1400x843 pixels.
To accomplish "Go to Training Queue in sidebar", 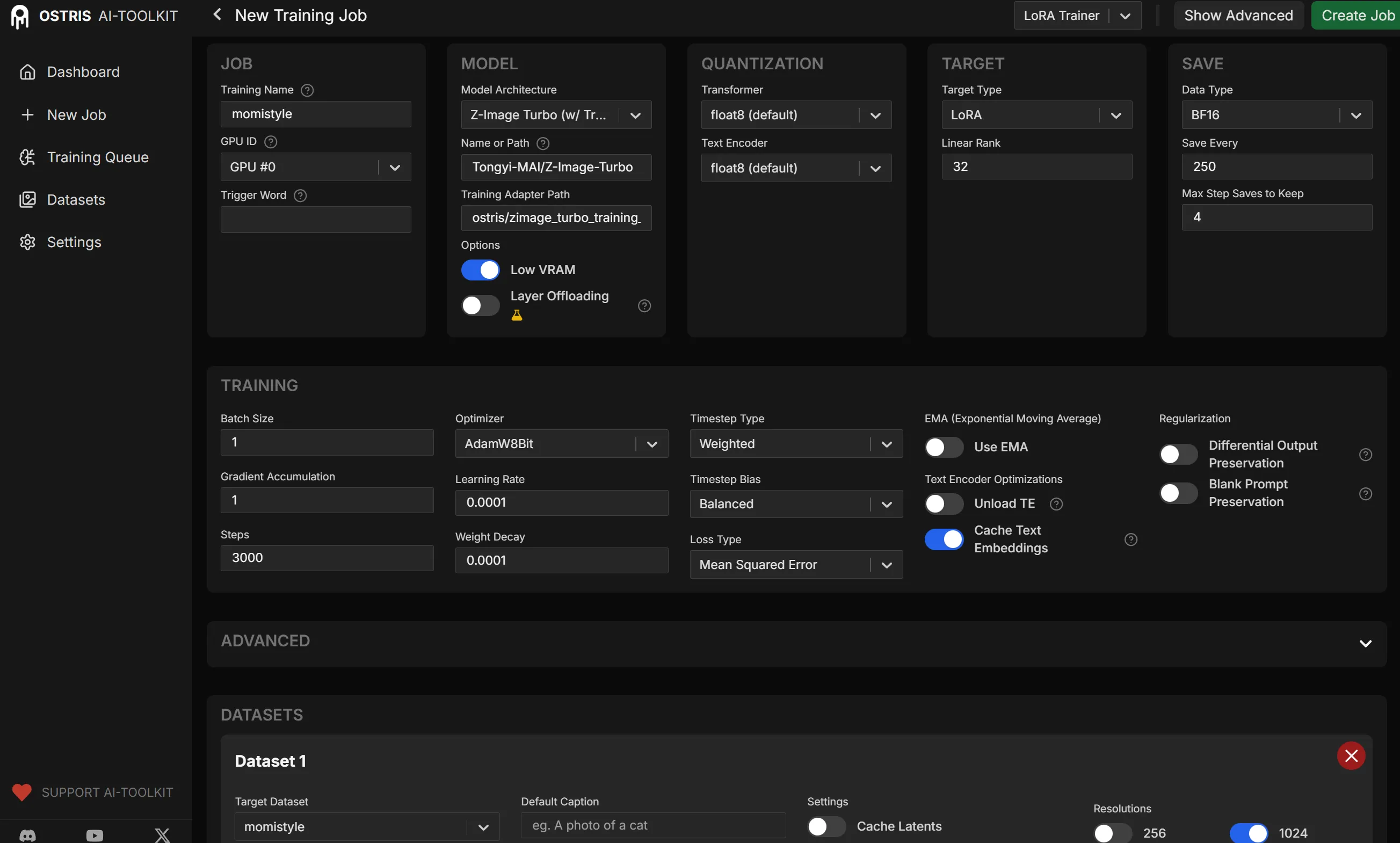I will click(x=97, y=157).
